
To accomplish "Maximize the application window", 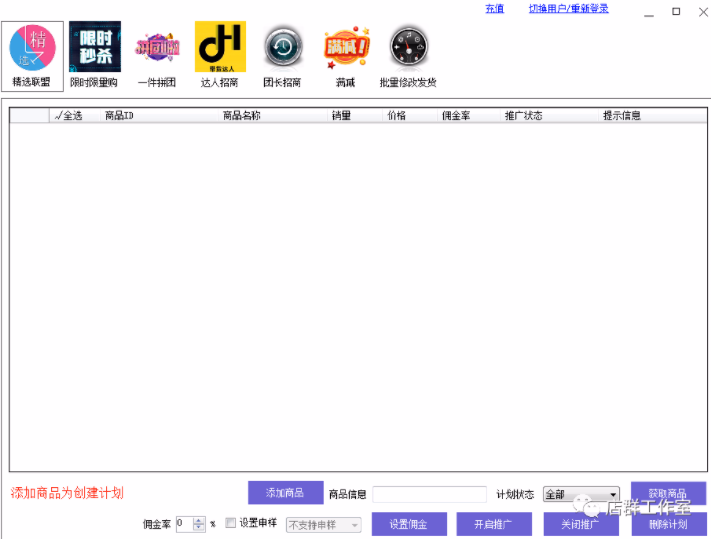I will [x=676, y=11].
